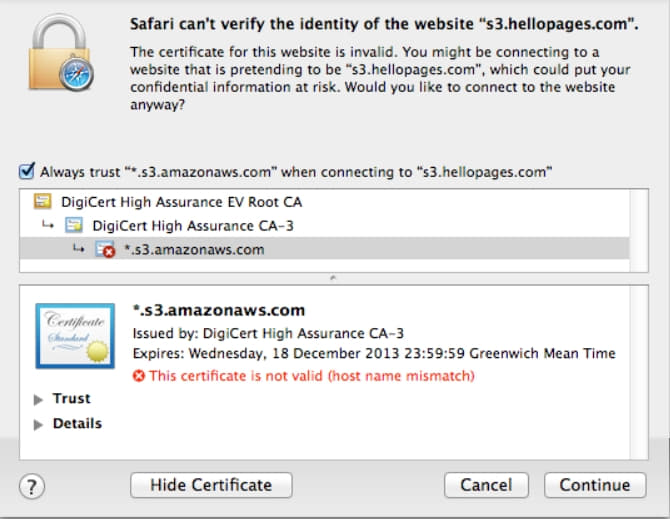Image resolution: width=670 pixels, height=519 pixels.
Task: Click the pane splitter handle below certificate list
Action: tap(333, 278)
